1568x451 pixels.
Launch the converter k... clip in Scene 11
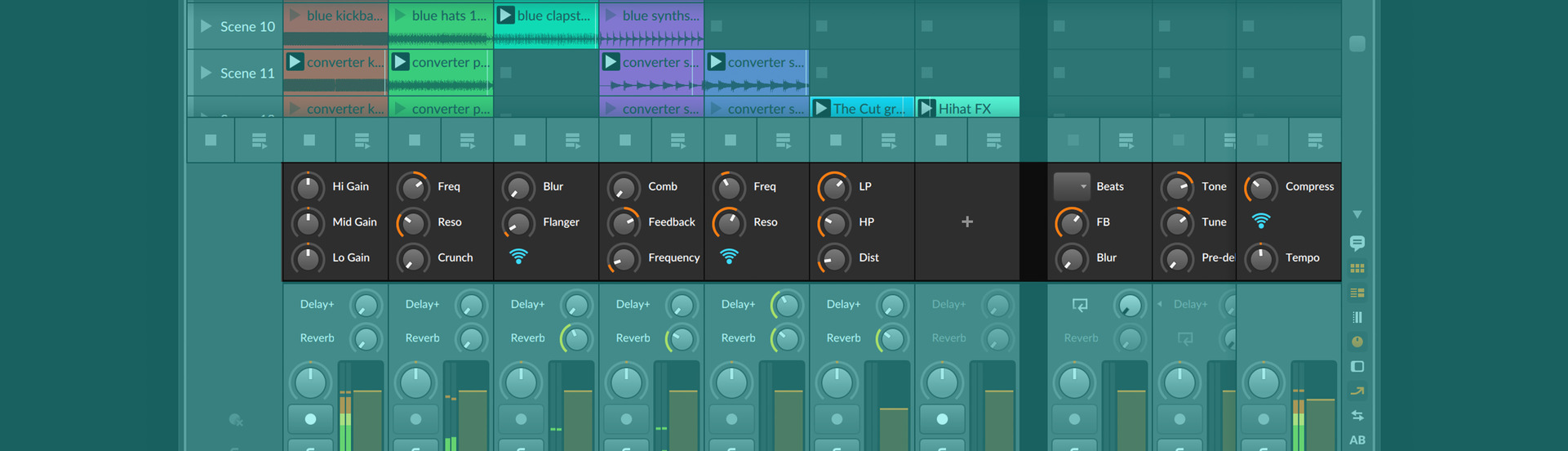click(295, 62)
